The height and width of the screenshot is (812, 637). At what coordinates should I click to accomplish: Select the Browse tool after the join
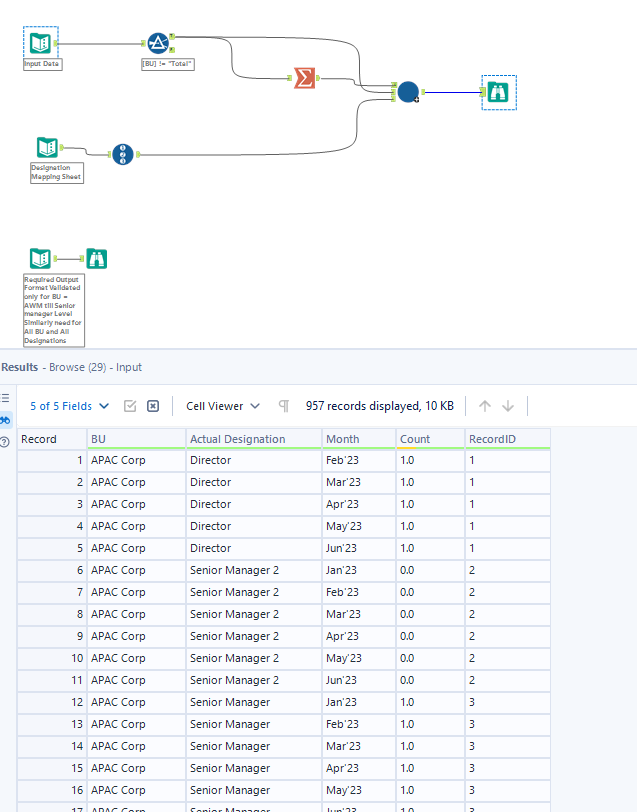[x=498, y=93]
